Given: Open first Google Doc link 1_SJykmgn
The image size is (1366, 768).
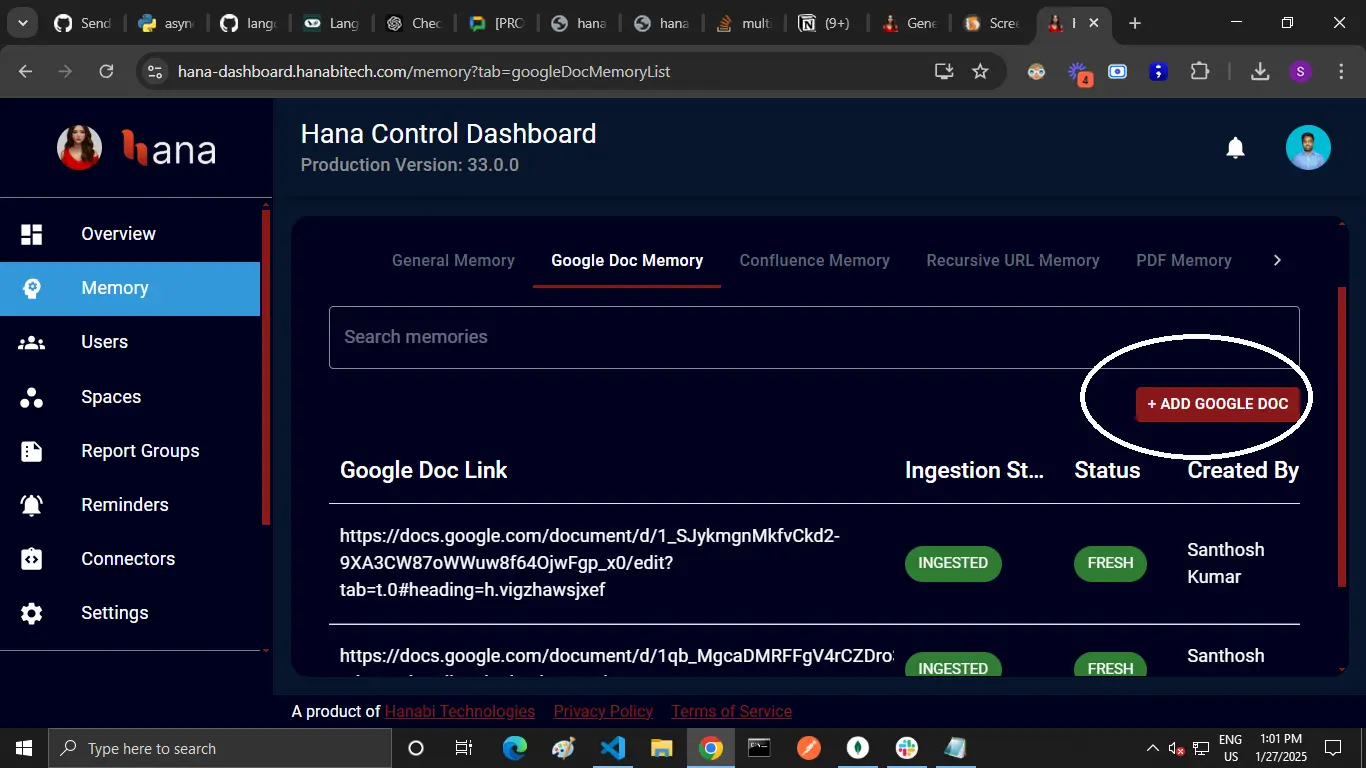Looking at the screenshot, I should [x=590, y=563].
